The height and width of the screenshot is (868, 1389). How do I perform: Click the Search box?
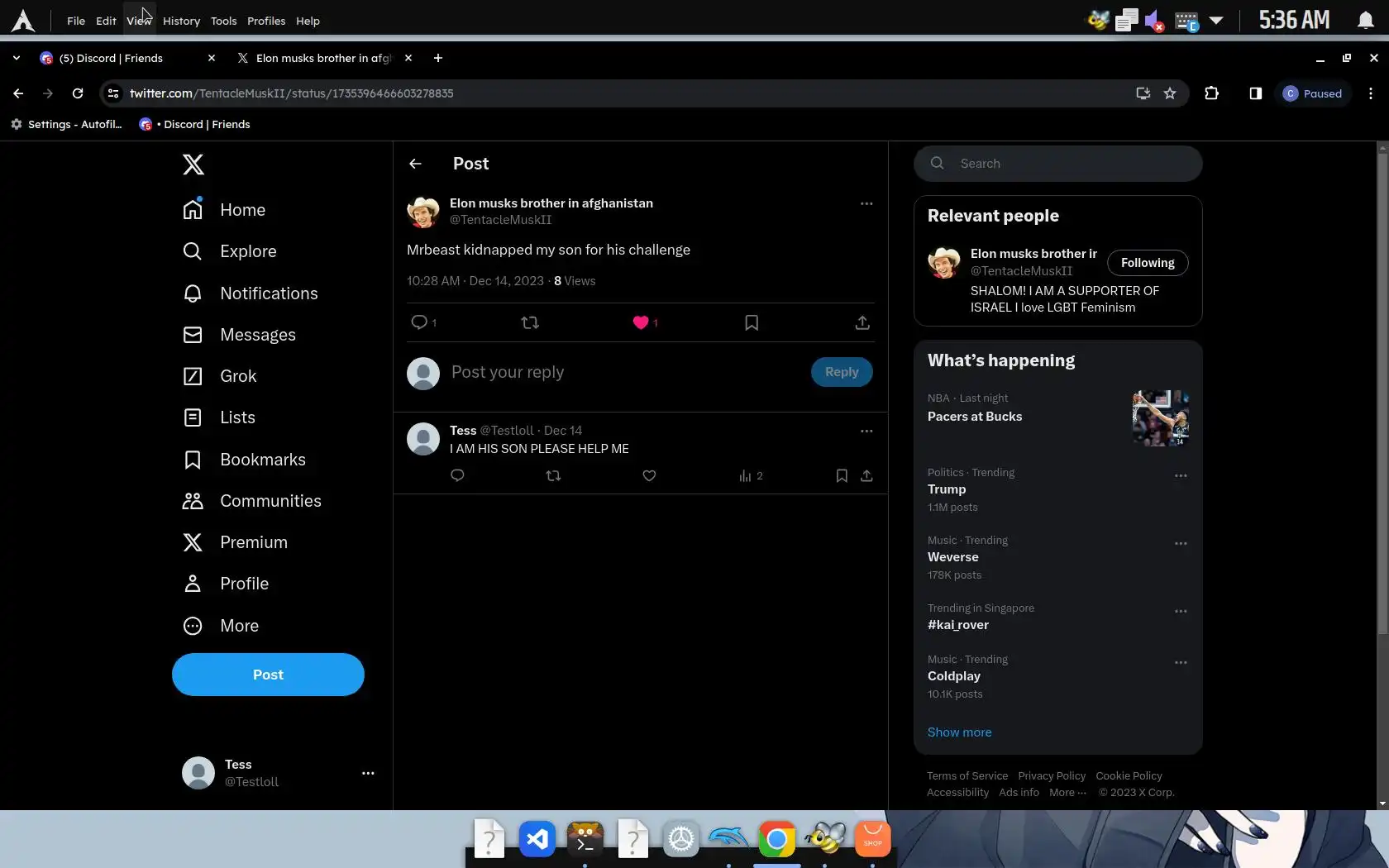coord(1058,164)
